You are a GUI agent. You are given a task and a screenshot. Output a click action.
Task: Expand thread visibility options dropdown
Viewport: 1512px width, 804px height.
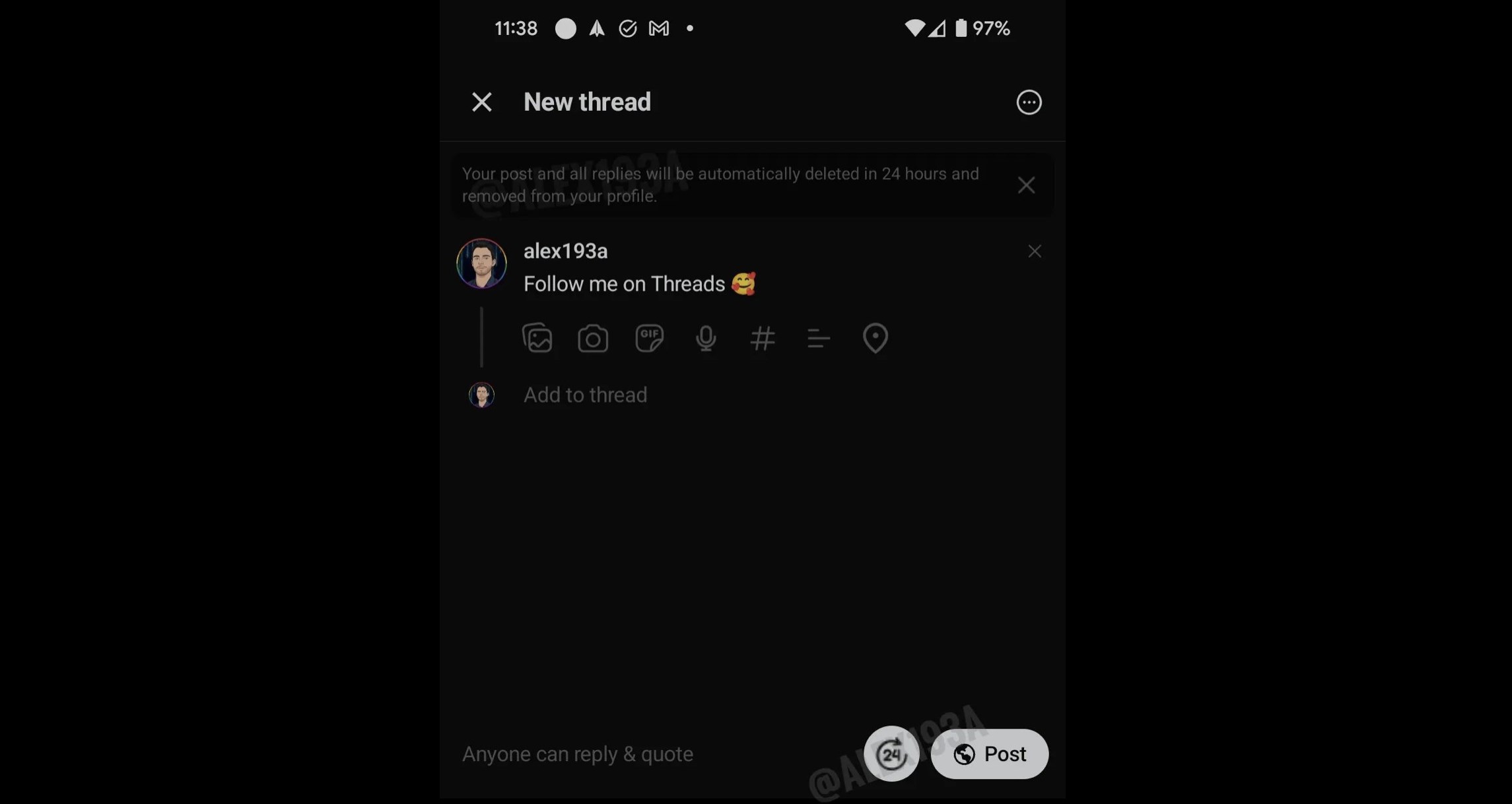pos(577,752)
